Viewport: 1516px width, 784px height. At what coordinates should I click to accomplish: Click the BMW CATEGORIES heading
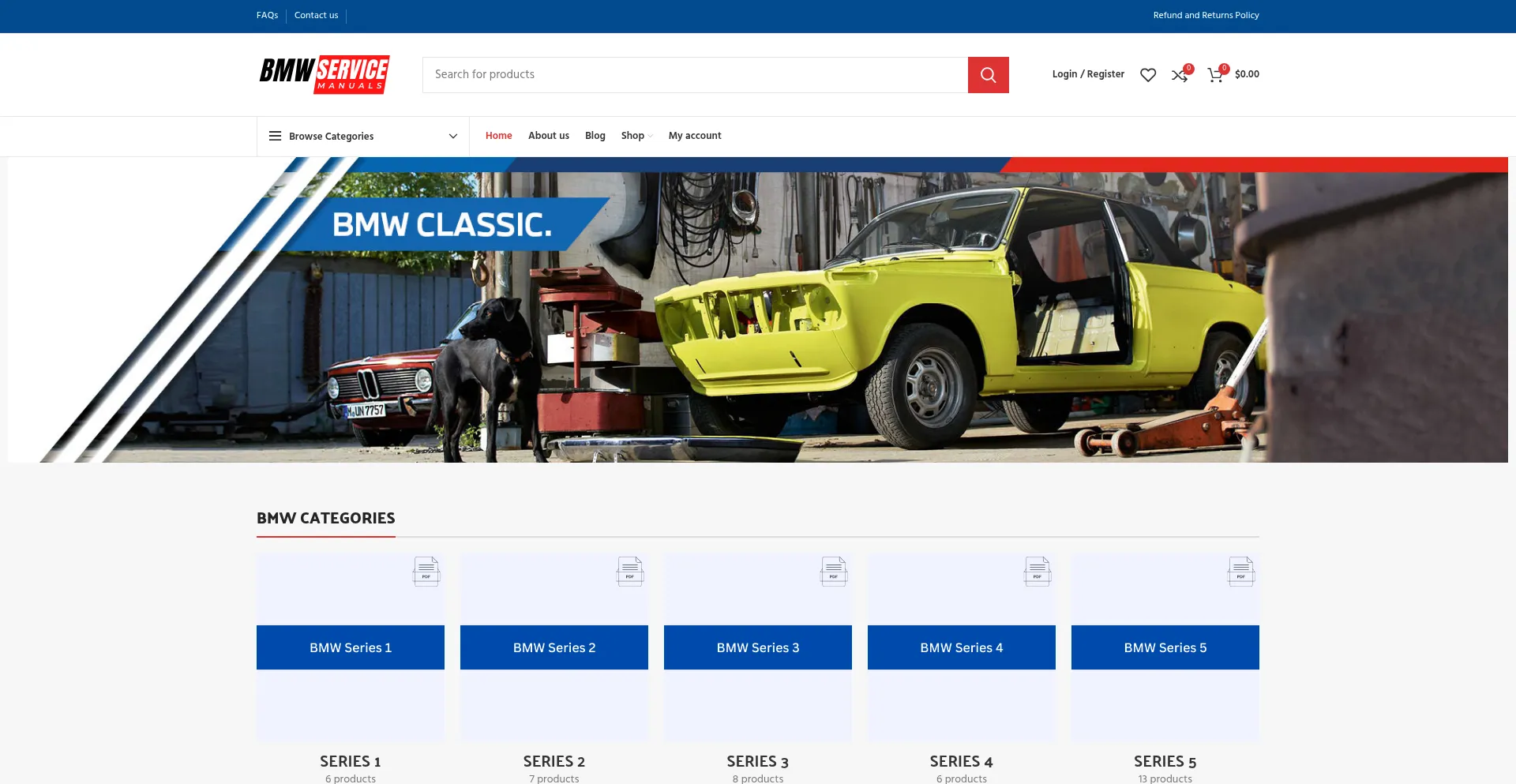pyautogui.click(x=325, y=518)
